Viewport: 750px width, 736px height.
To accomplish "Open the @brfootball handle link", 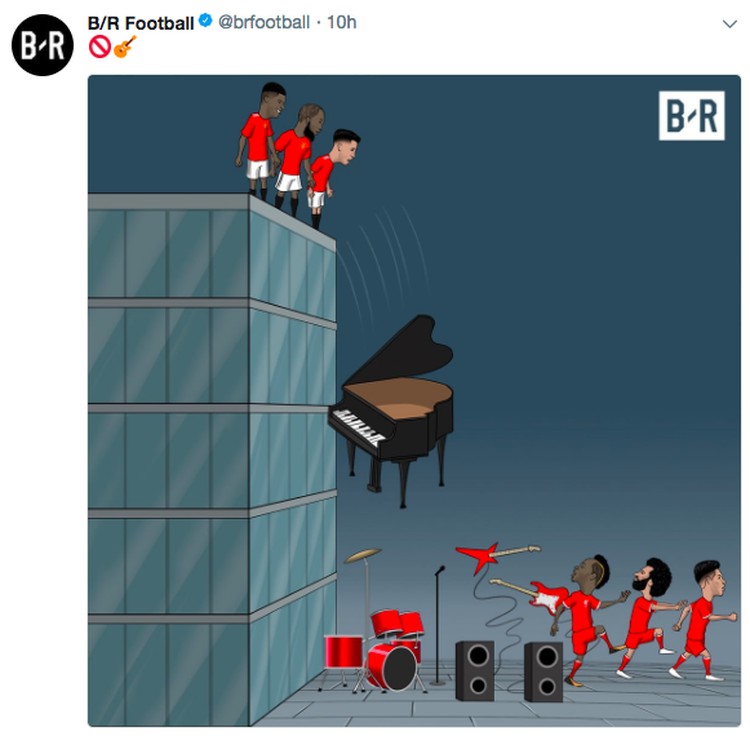I will [264, 22].
